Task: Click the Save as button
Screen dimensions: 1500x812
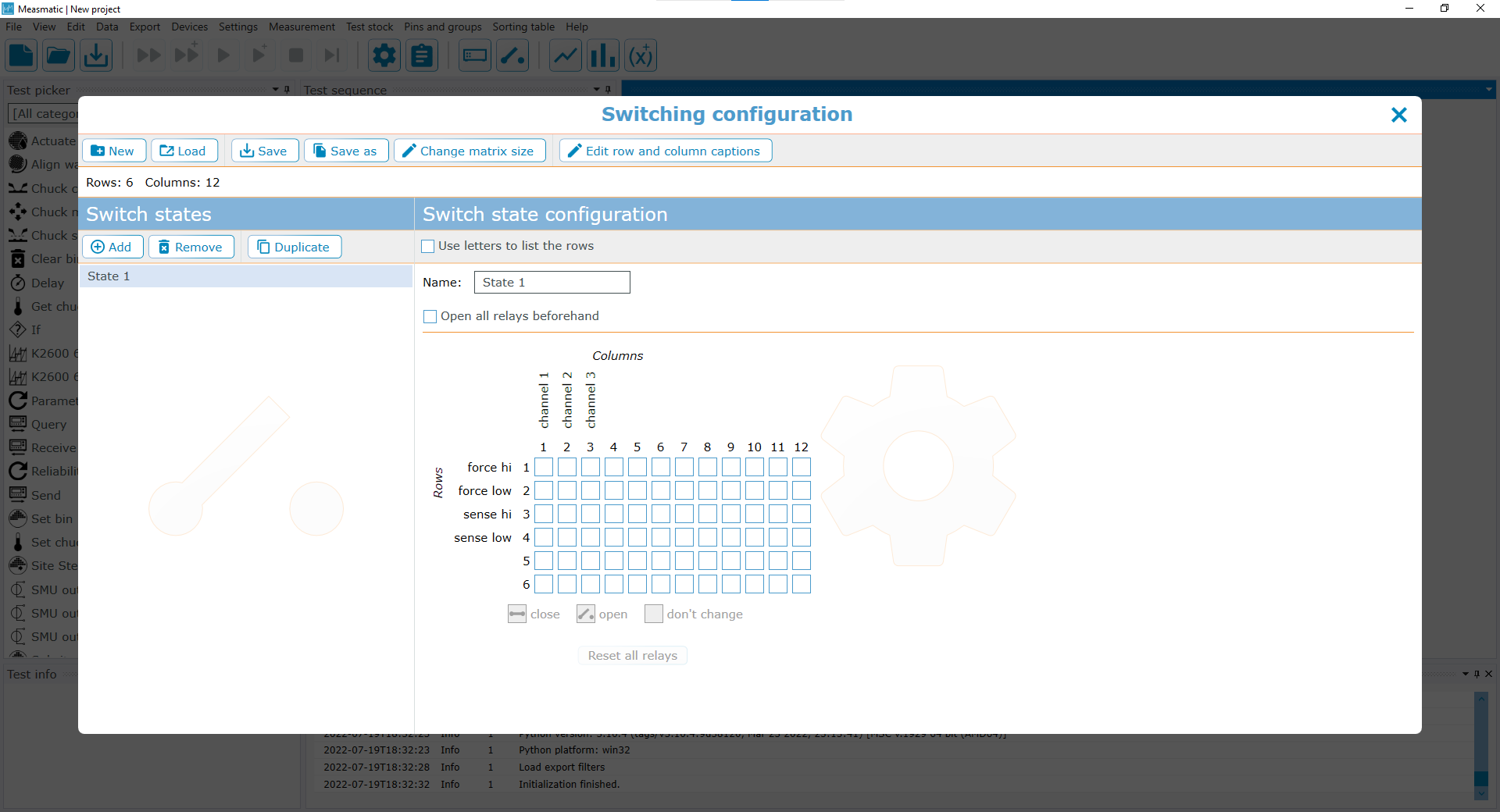Action: [346, 151]
